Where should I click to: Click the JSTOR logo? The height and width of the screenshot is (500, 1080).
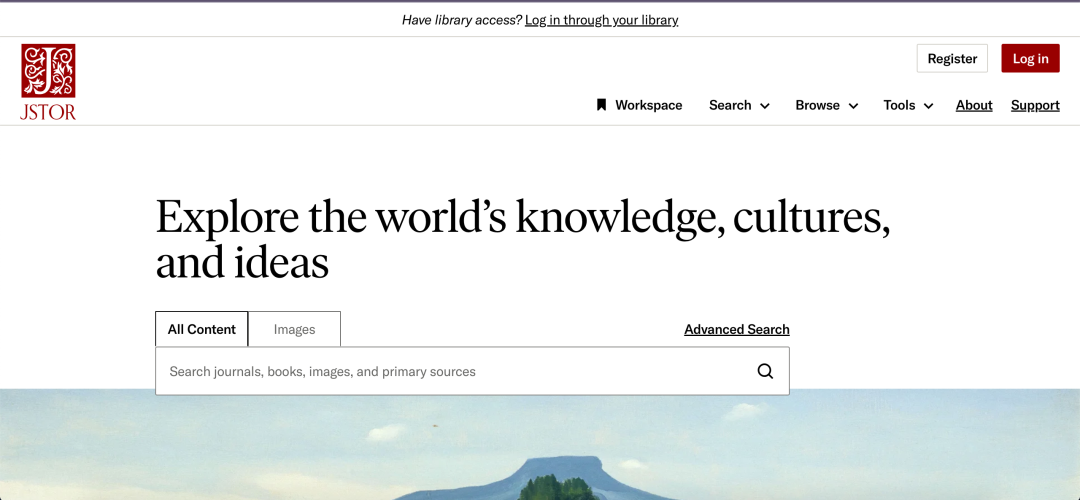pos(48,82)
